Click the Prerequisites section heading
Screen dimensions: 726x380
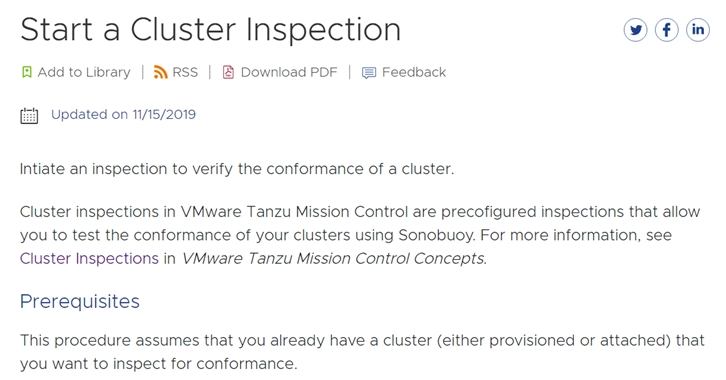(x=80, y=301)
